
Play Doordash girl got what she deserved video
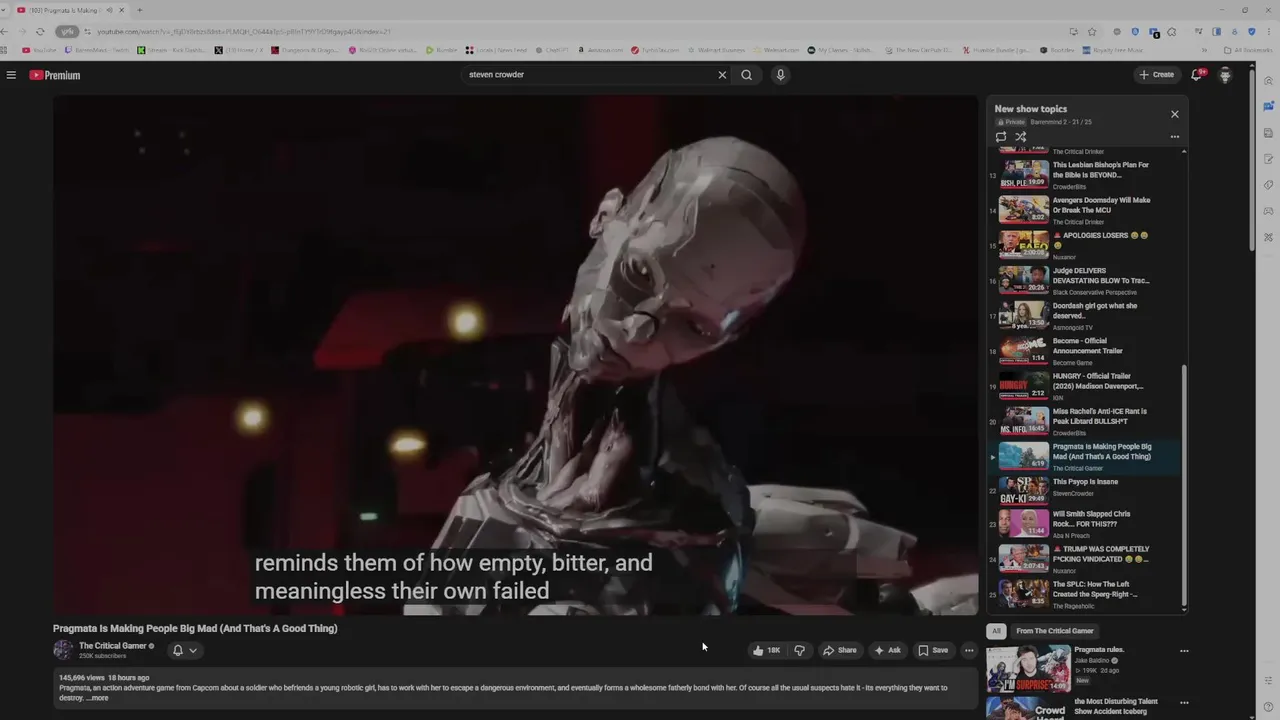click(1085, 316)
